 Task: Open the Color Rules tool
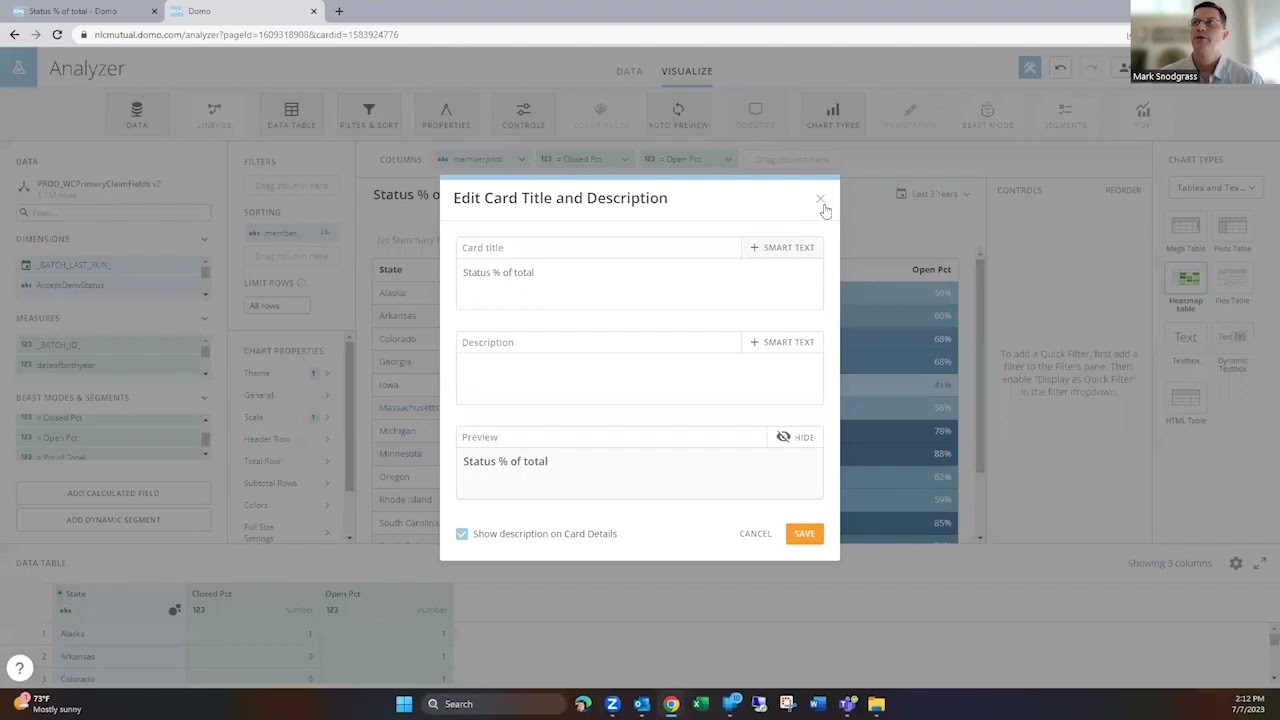pos(600,115)
